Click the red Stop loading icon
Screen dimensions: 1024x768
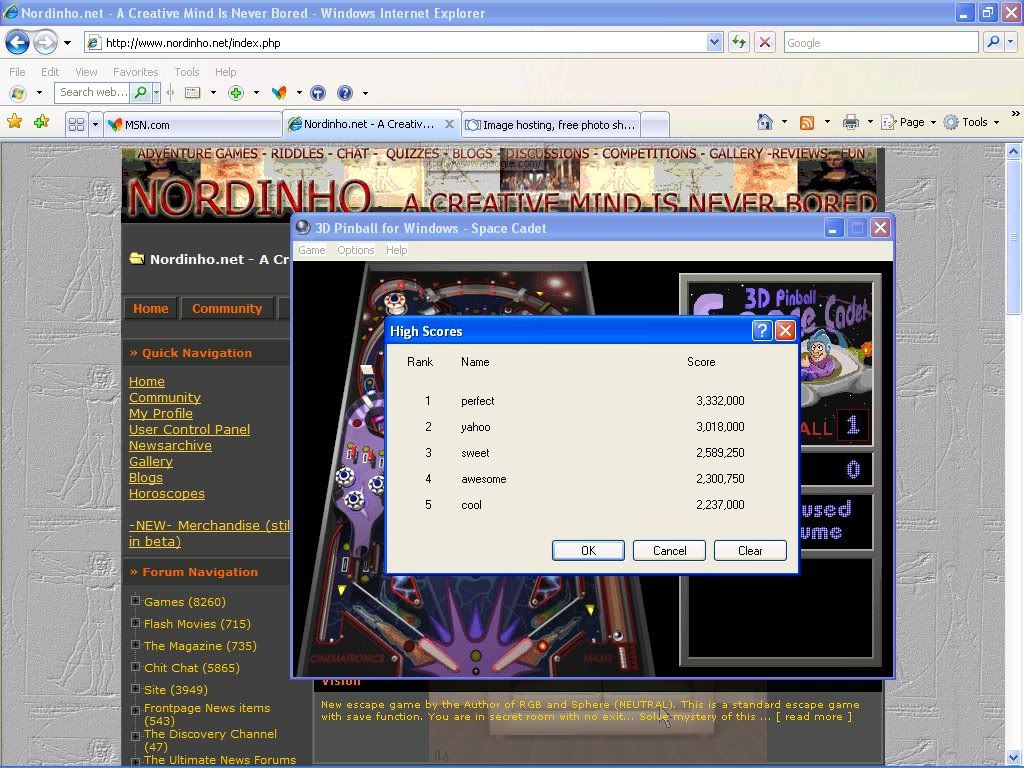765,42
